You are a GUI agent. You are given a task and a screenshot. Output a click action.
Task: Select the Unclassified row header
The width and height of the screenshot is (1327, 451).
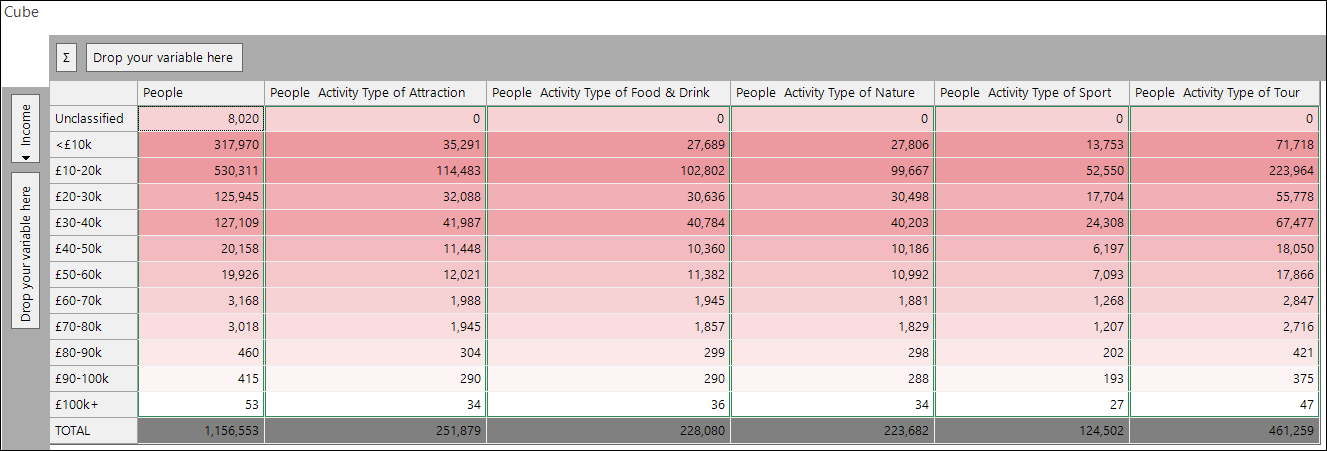coord(94,118)
